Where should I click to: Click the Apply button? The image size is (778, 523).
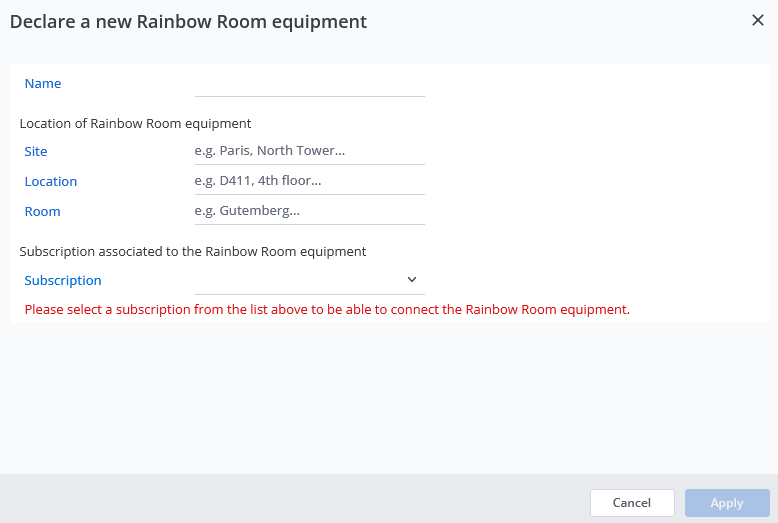coord(726,503)
